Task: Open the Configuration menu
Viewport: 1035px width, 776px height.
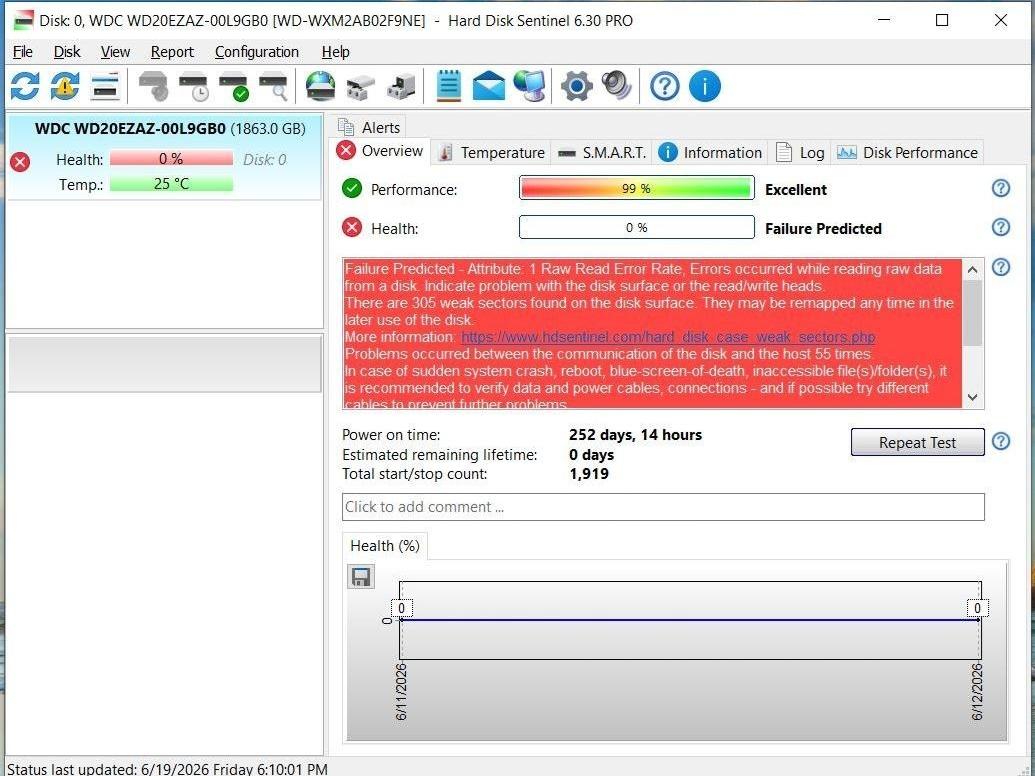Action: point(257,51)
